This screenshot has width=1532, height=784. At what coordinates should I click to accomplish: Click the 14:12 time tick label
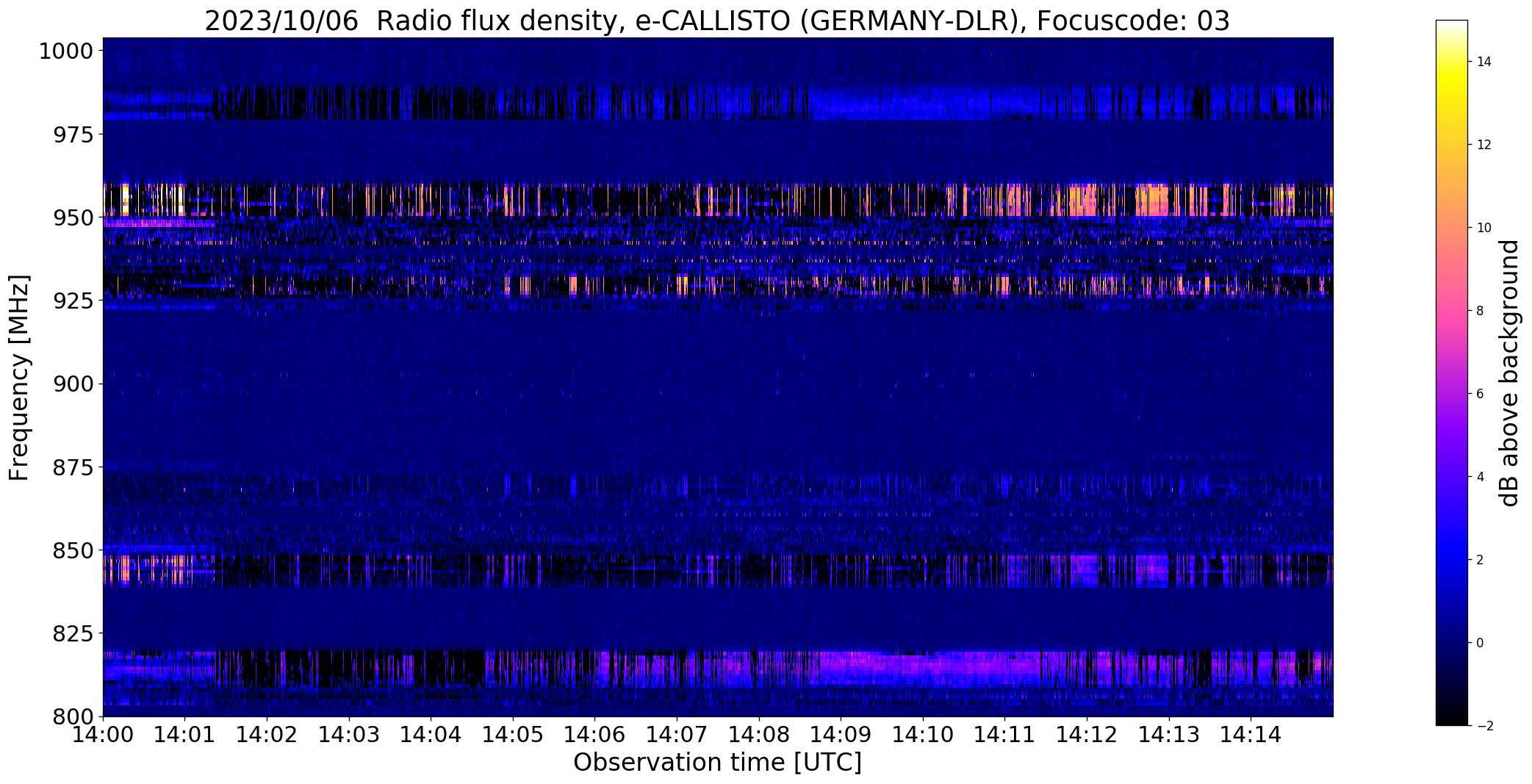point(1087,734)
